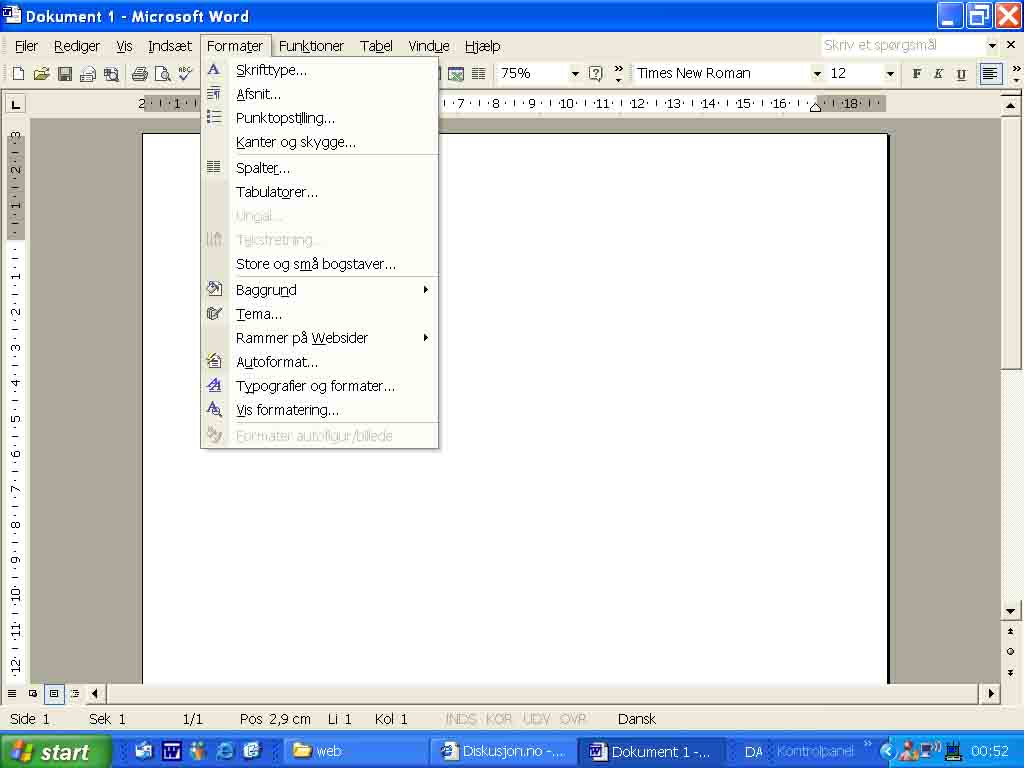This screenshot has width=1024, height=768.
Task: Click the search toolbar icon
Action: (112, 74)
